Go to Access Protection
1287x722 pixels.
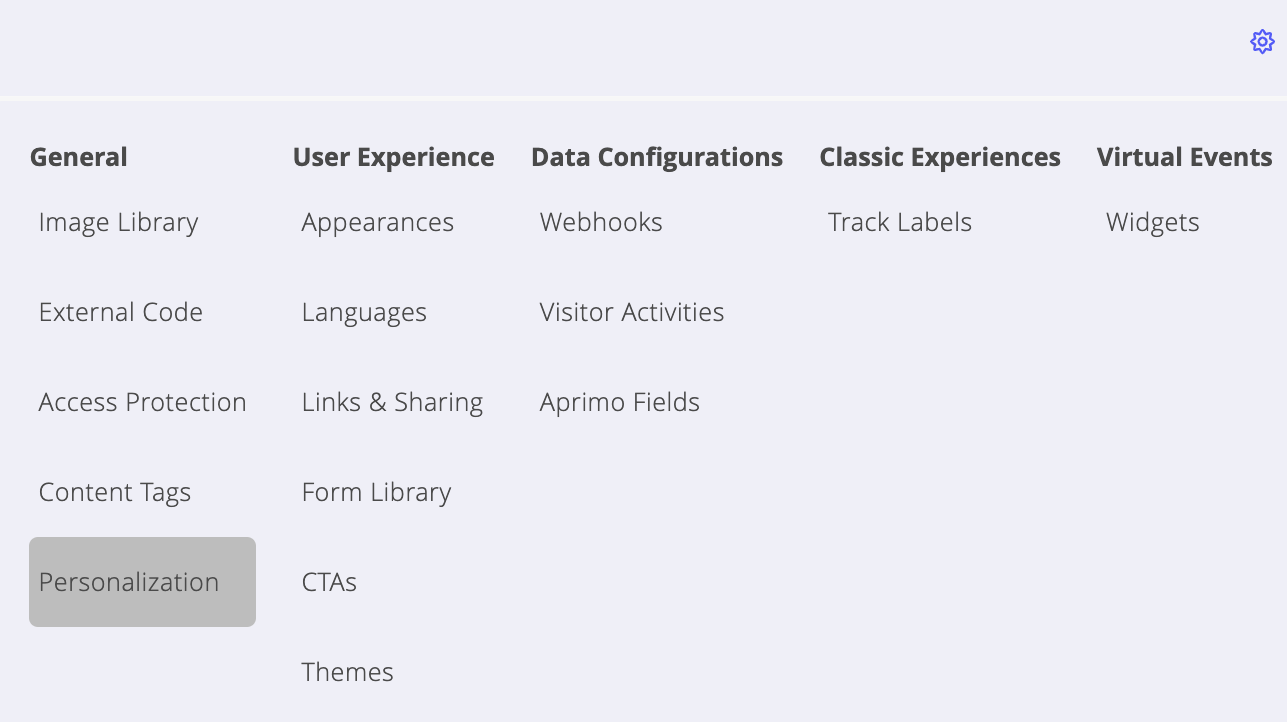coord(142,402)
